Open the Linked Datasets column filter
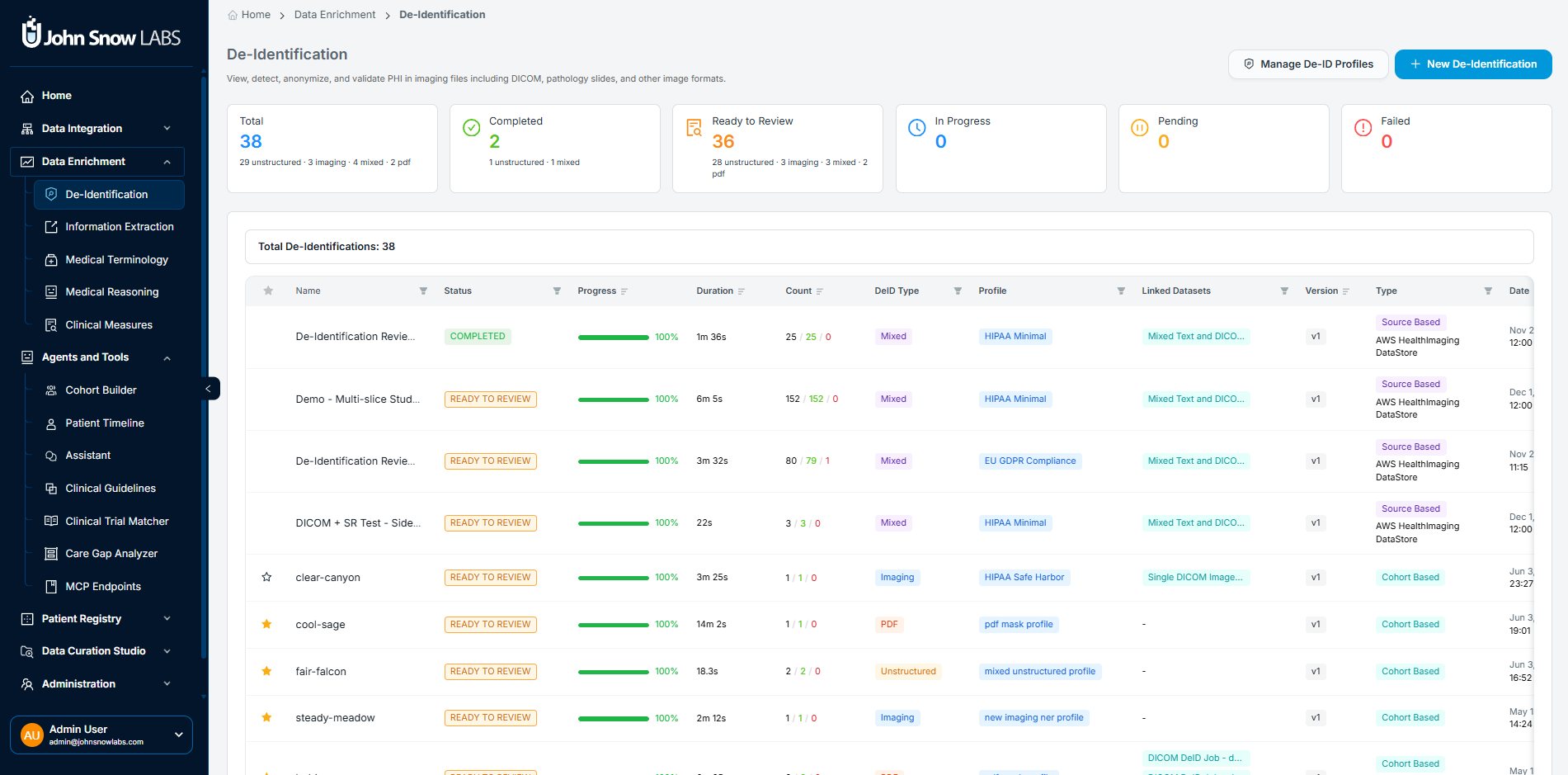1568x775 pixels. [1284, 291]
